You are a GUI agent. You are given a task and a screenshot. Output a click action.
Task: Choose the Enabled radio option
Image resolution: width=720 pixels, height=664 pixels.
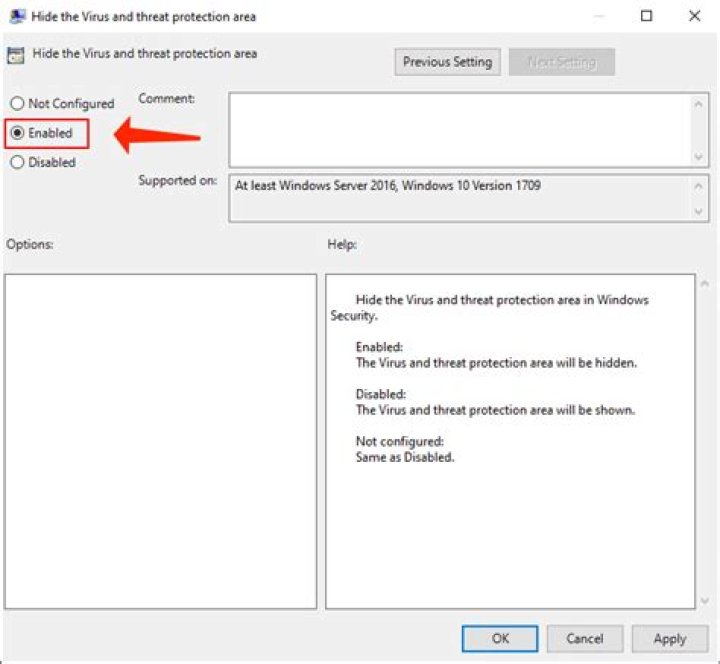[x=17, y=133]
